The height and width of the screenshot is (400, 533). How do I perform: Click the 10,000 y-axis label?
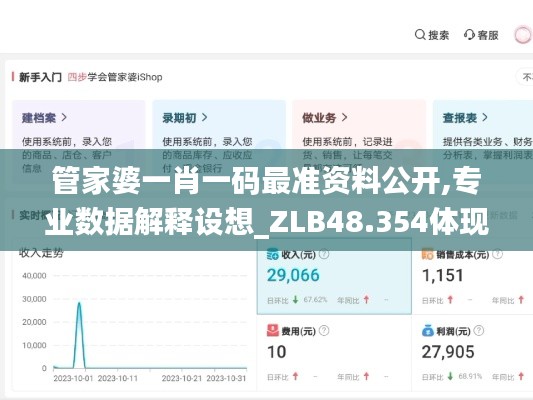pyautogui.click(x=34, y=345)
